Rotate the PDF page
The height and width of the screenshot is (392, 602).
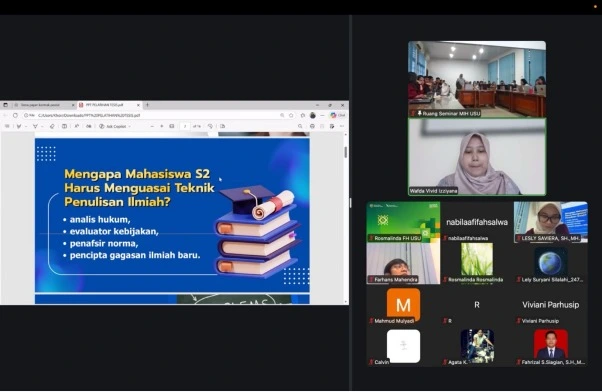(210, 126)
